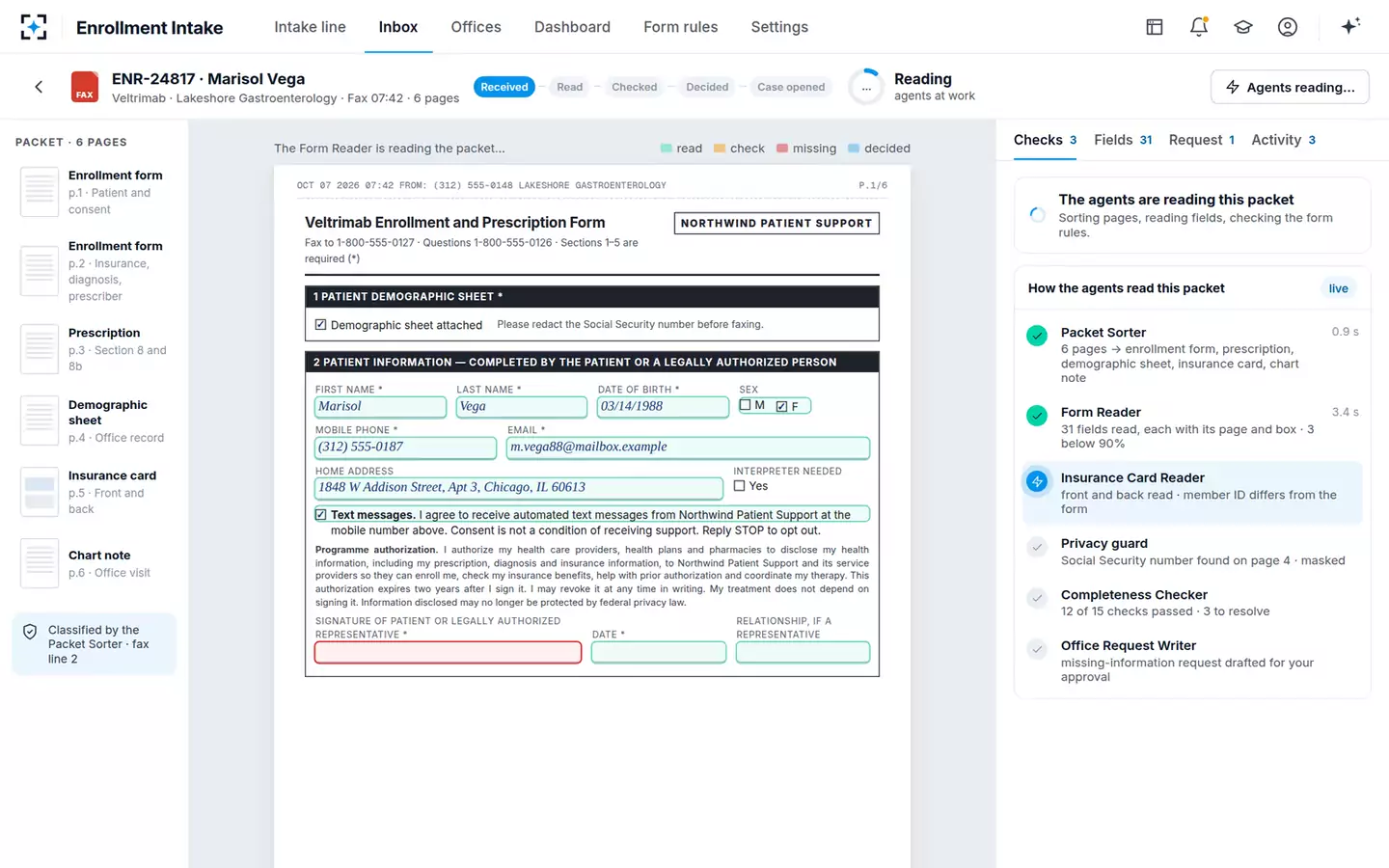The image size is (1389, 868).
Task: Click the Enrollment Intake logo icon
Action: pos(34,27)
